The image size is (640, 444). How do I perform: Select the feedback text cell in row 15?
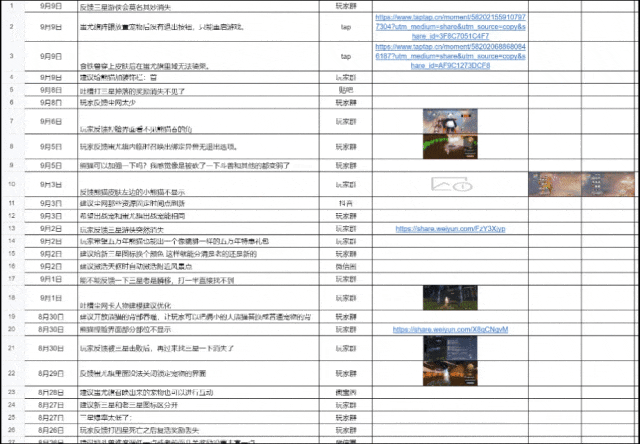coord(198,254)
